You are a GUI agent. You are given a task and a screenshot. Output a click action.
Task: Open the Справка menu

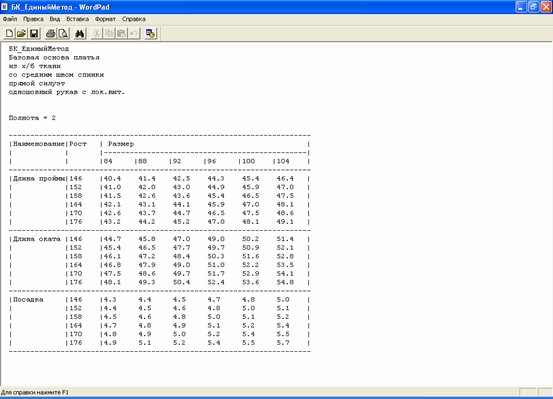tap(134, 19)
